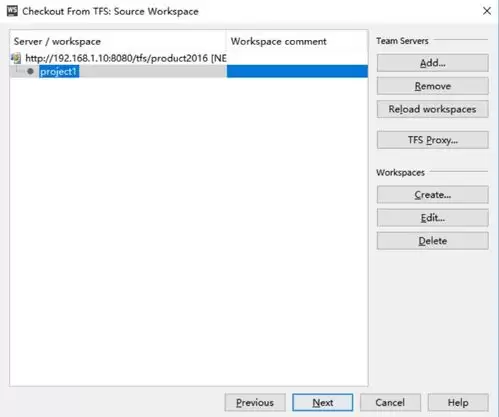Cancel the checkout wizard
The height and width of the screenshot is (417, 499).
(x=390, y=402)
